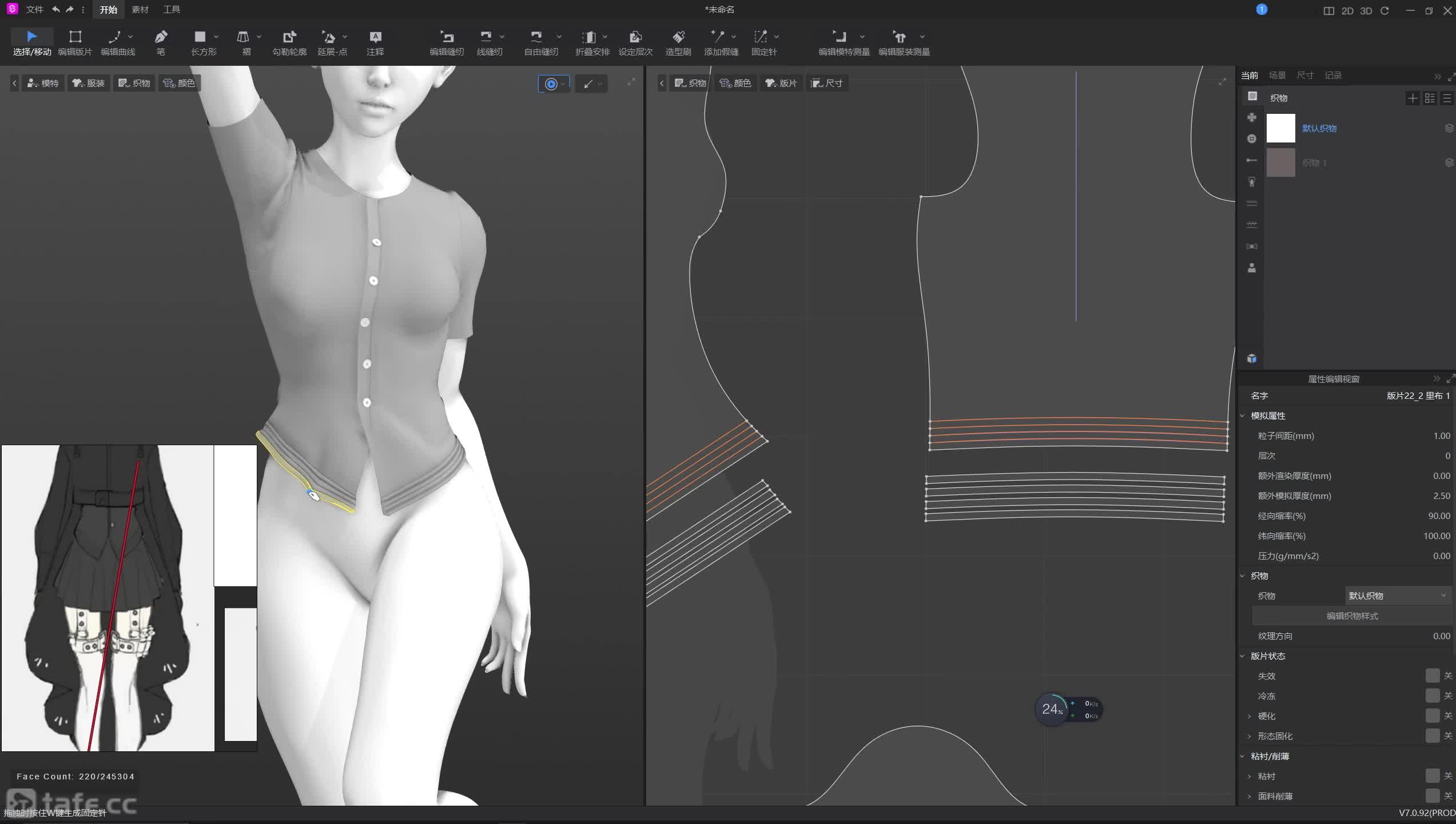Select the 延展-点 tool
The height and width of the screenshot is (824, 1456).
332,43
